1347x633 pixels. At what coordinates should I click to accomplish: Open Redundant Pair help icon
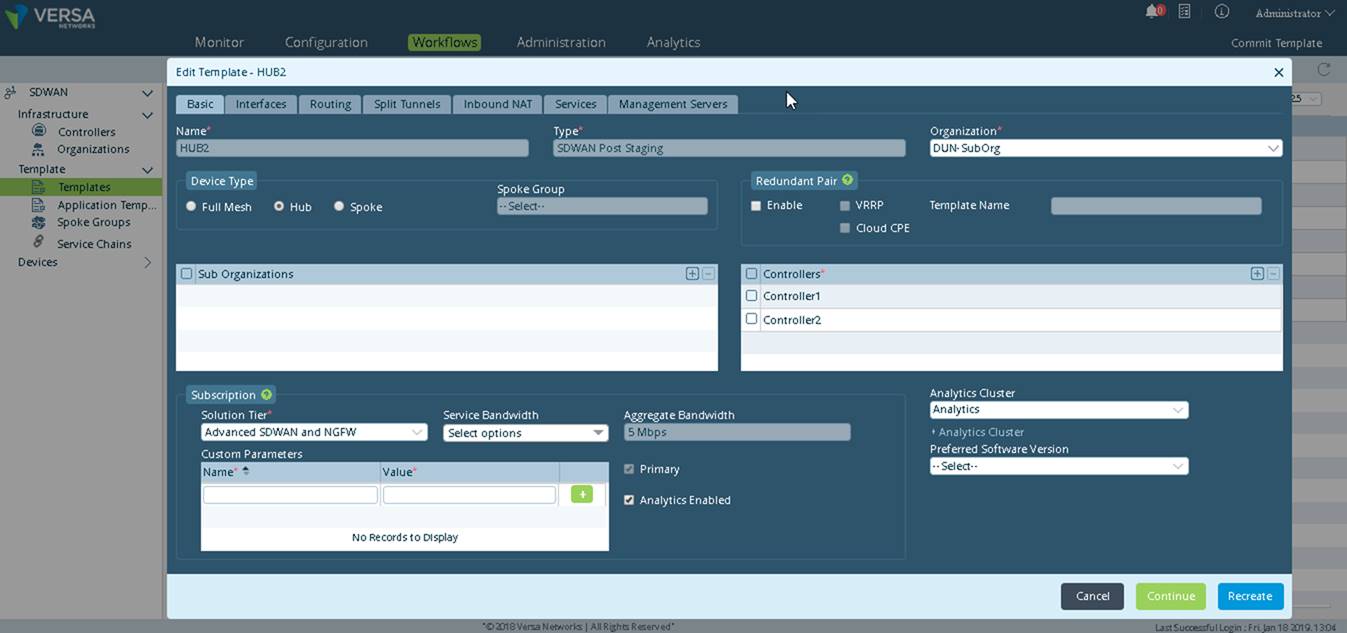[x=847, y=181]
